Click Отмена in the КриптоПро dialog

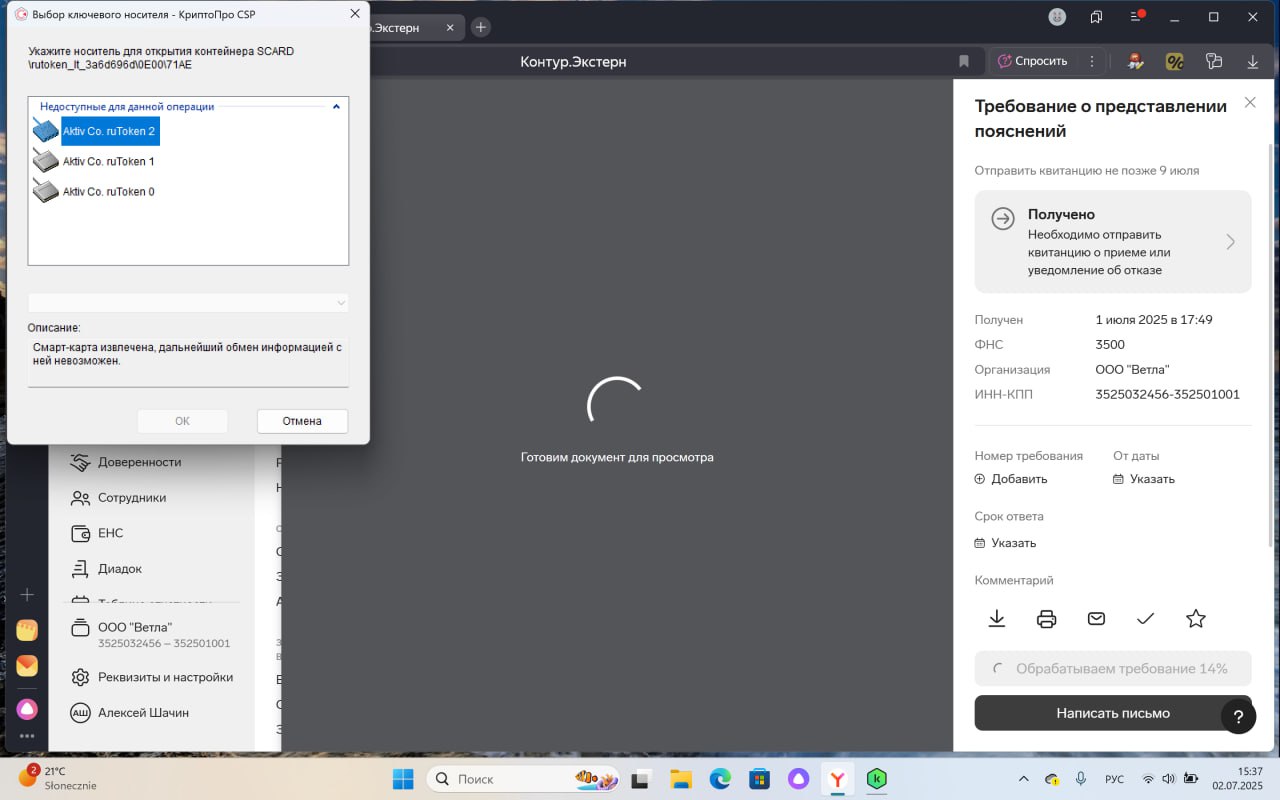[302, 421]
